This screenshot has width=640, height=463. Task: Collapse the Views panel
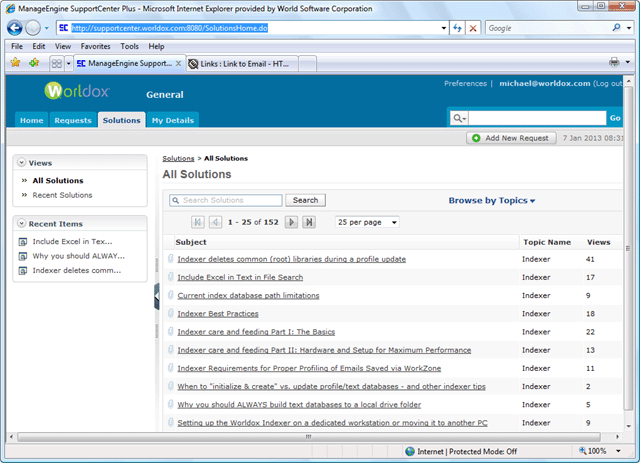pos(22,162)
